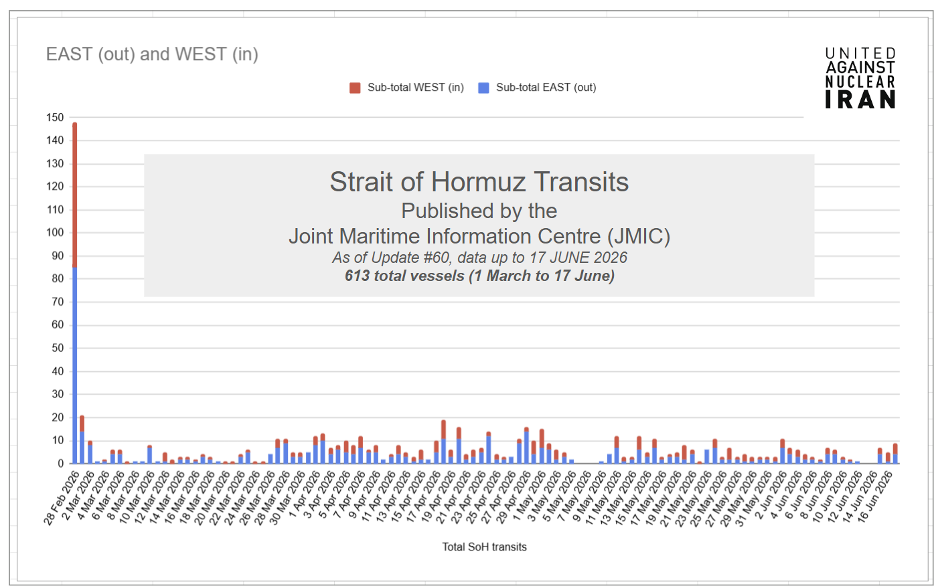Click the y-axis value 80

[57, 279]
